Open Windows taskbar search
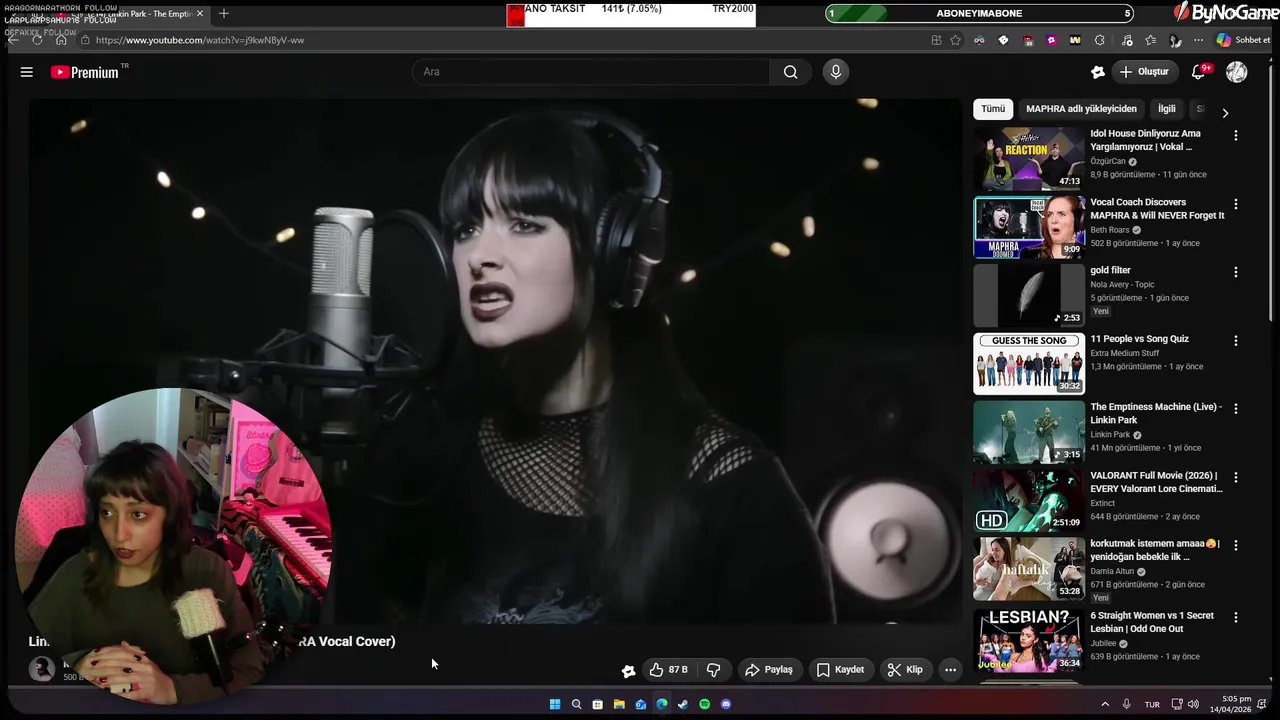Viewport: 1280px width, 720px height. 576,704
